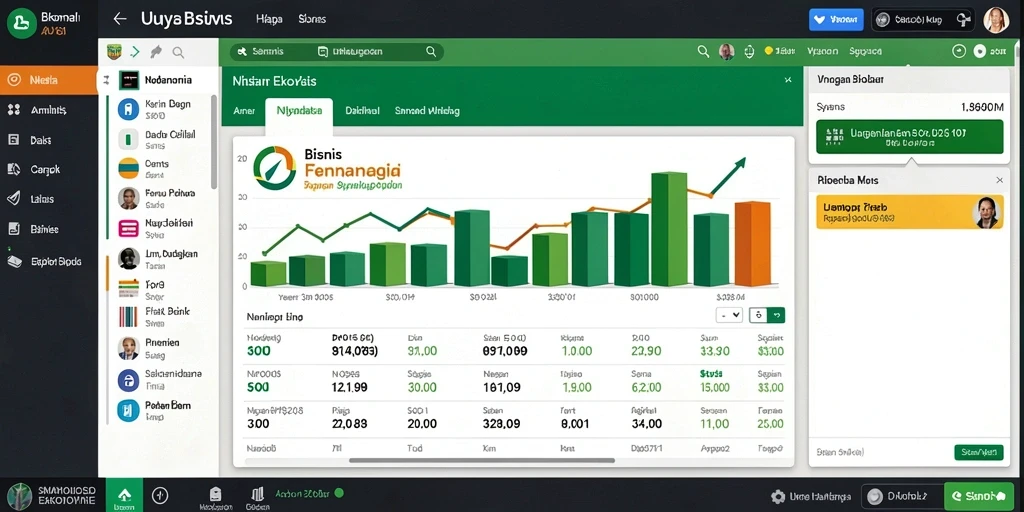Open the gear settings icon in the bottom bar
The image size is (1024, 512).
coord(778,496)
